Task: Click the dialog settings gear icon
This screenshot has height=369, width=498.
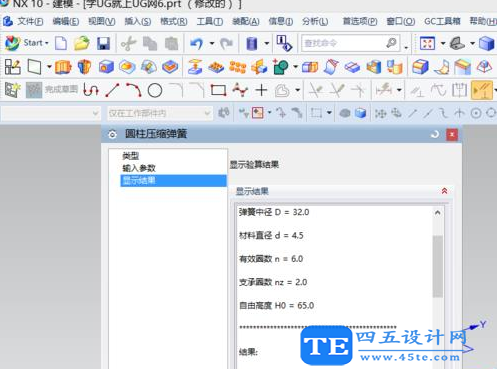Action: coord(113,134)
